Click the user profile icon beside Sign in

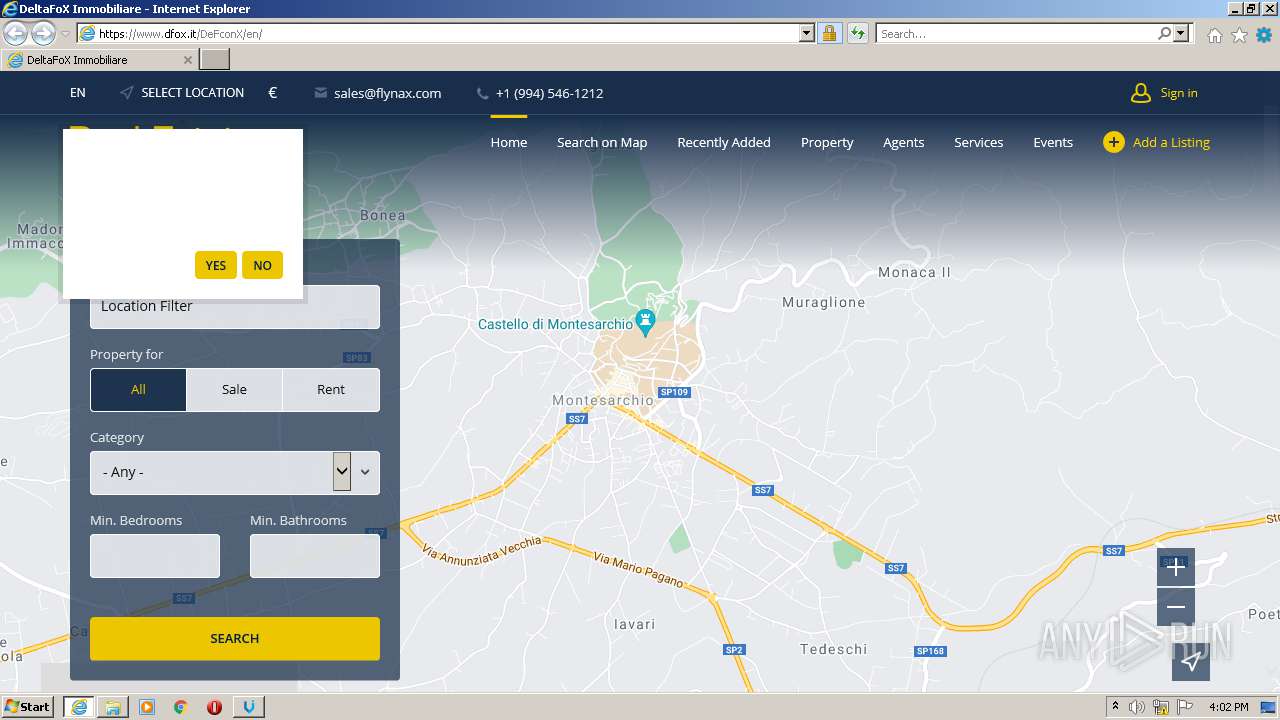point(1140,93)
